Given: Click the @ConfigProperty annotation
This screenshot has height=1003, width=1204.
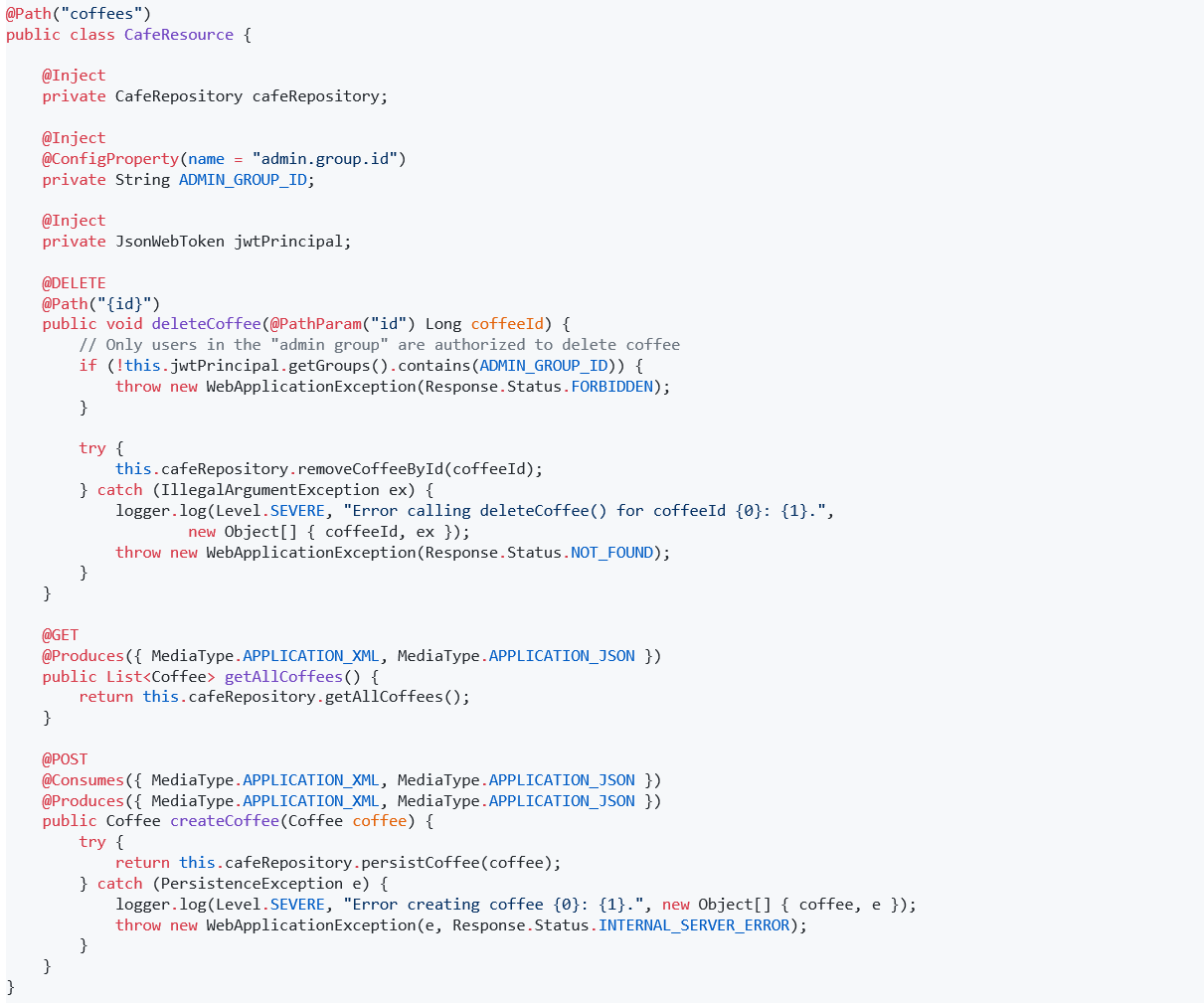Looking at the screenshot, I should coord(109,158).
